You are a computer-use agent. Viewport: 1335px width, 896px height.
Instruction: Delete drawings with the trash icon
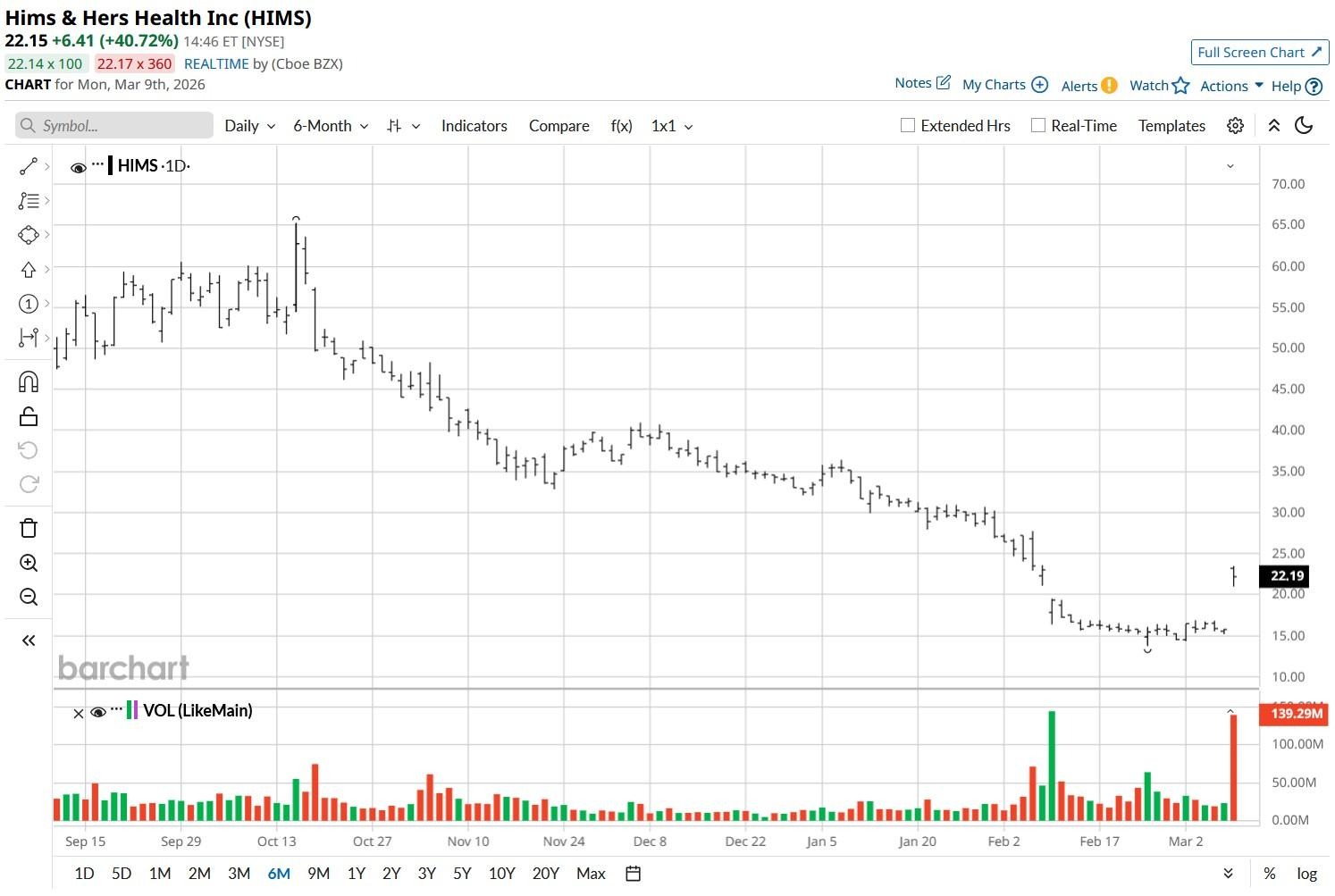(29, 528)
